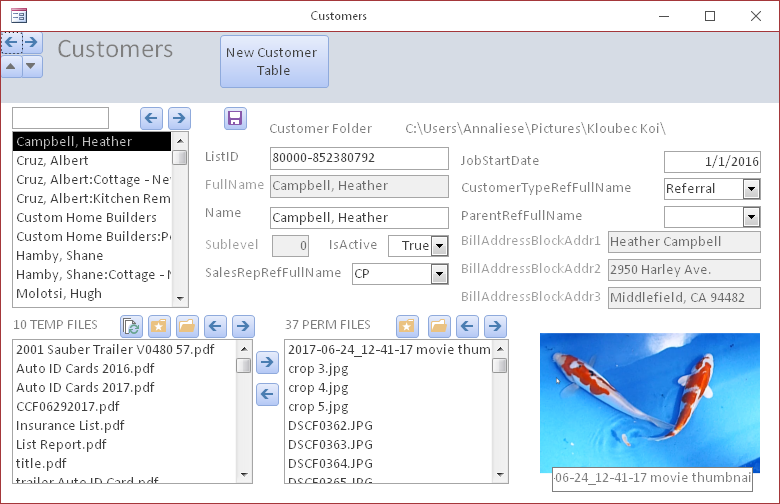This screenshot has width=780, height=504.
Task: Click the open folder icon in Temp Files
Action: (x=187, y=326)
